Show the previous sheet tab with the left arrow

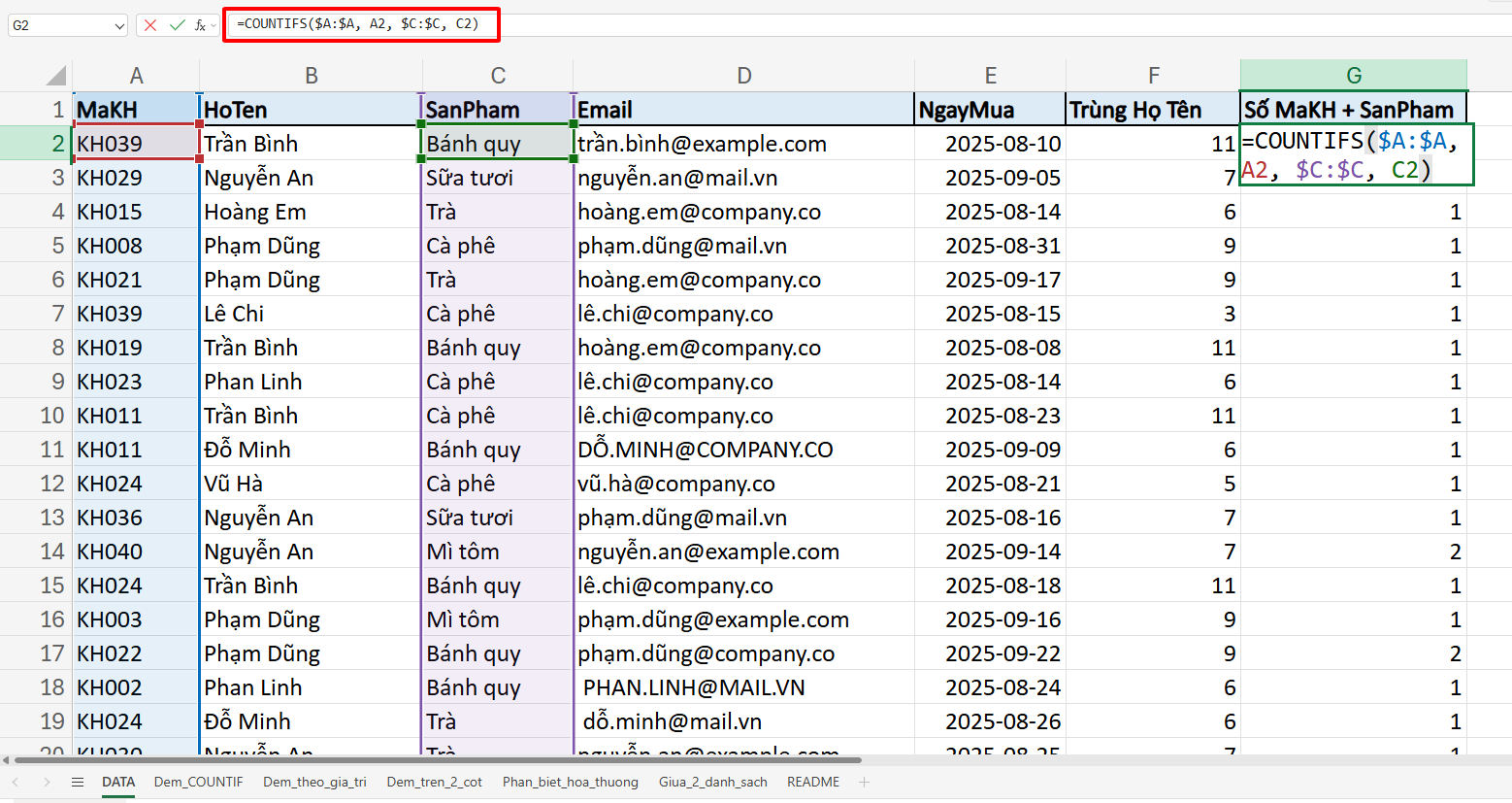pos(16,782)
